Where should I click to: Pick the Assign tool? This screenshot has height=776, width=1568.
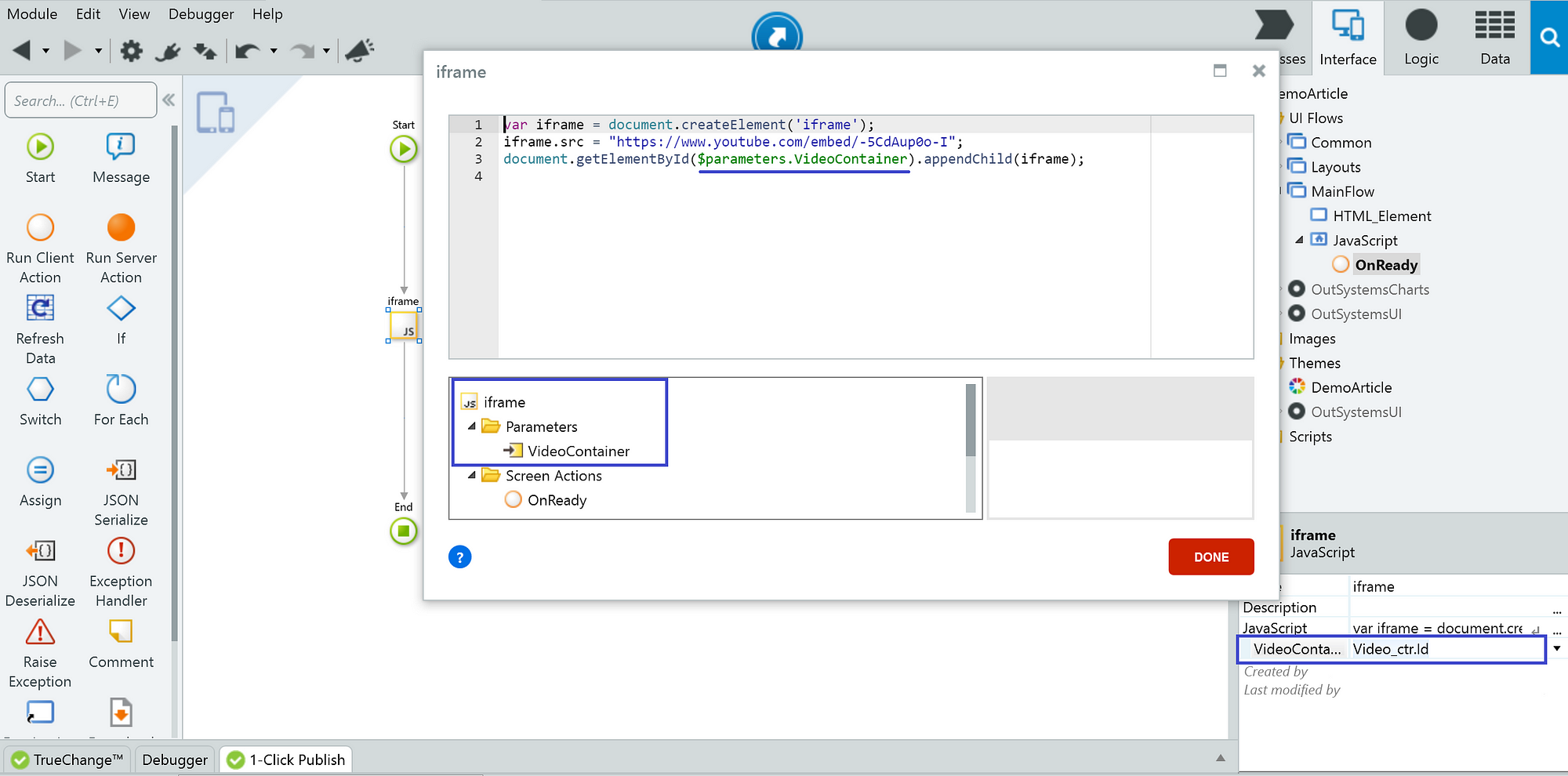(41, 481)
